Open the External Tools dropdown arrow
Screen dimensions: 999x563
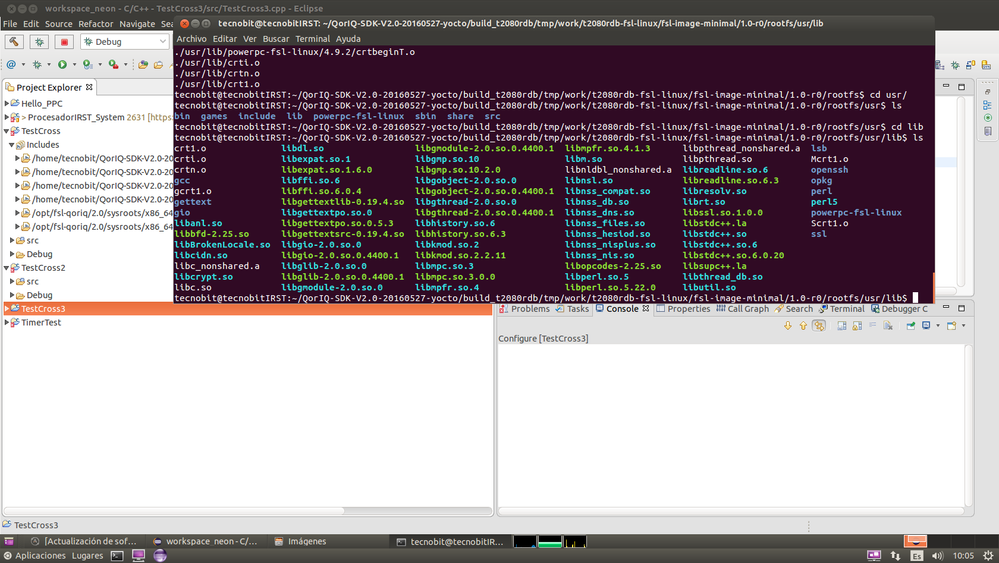click(x=126, y=64)
